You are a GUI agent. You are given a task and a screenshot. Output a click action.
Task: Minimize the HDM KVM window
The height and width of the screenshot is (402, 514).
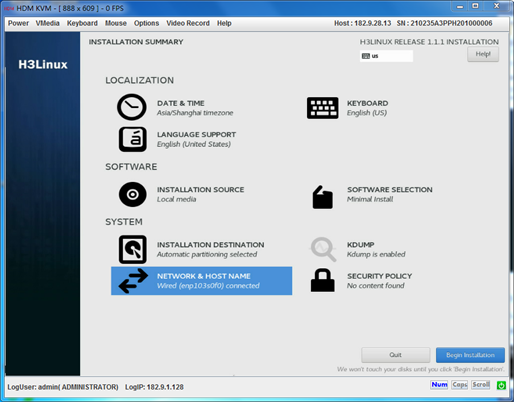pyautogui.click(x=460, y=6)
